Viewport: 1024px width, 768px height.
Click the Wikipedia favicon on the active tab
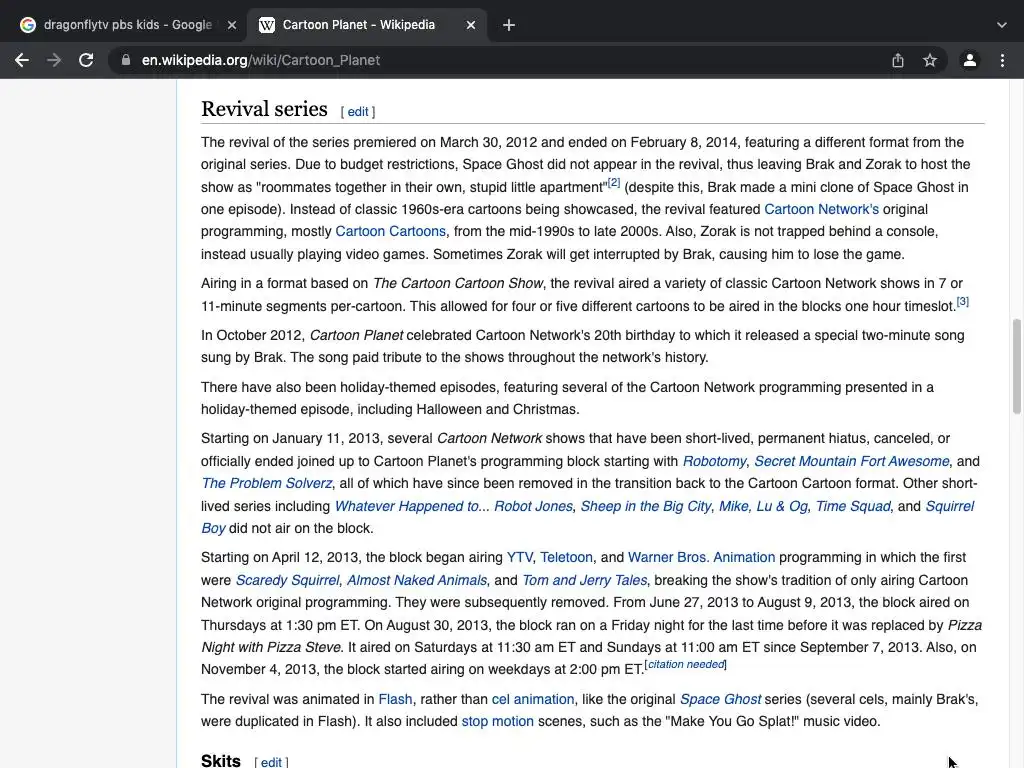coord(266,25)
